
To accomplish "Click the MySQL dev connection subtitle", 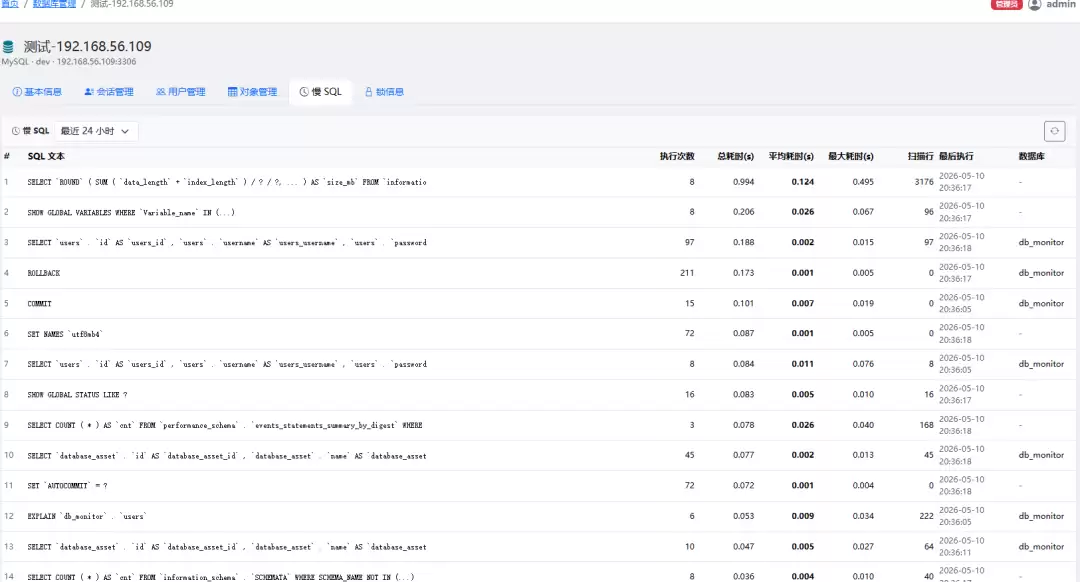I will 69,62.
